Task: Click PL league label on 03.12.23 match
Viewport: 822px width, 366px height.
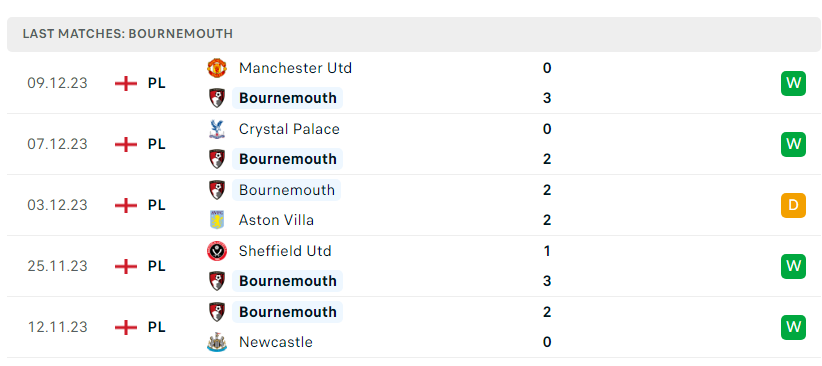Action: 156,206
